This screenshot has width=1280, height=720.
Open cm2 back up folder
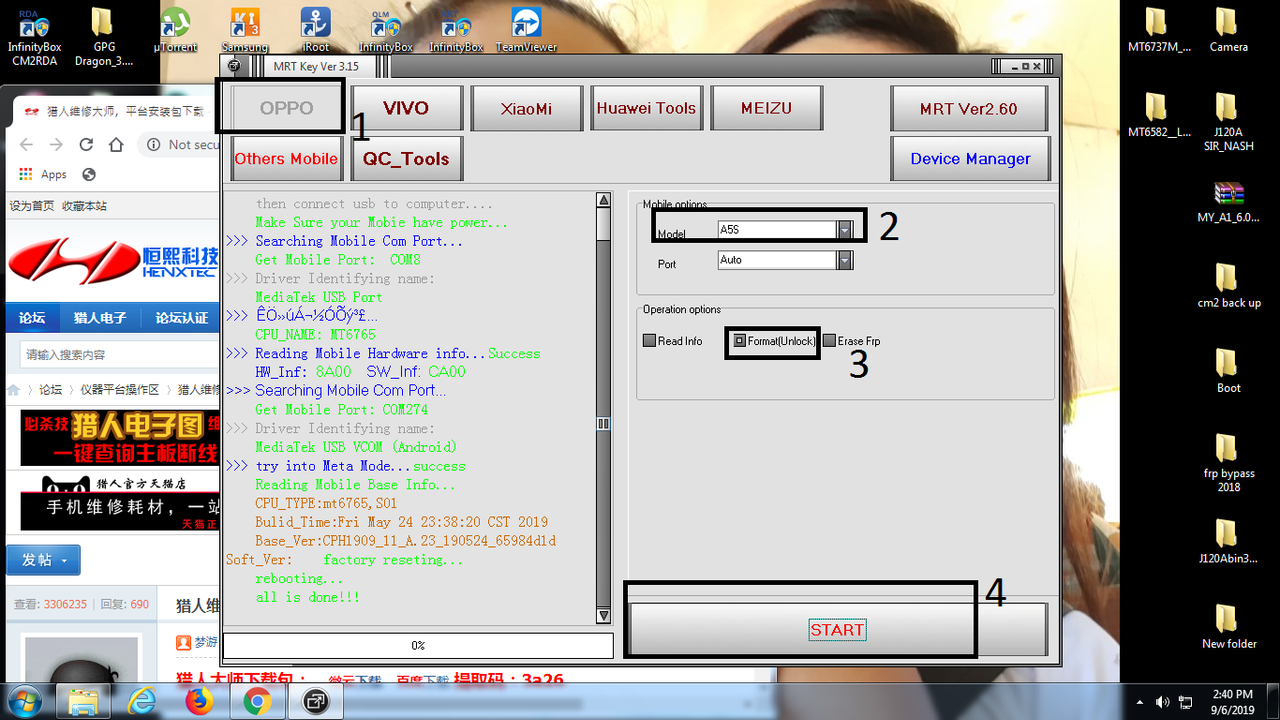tap(1228, 285)
